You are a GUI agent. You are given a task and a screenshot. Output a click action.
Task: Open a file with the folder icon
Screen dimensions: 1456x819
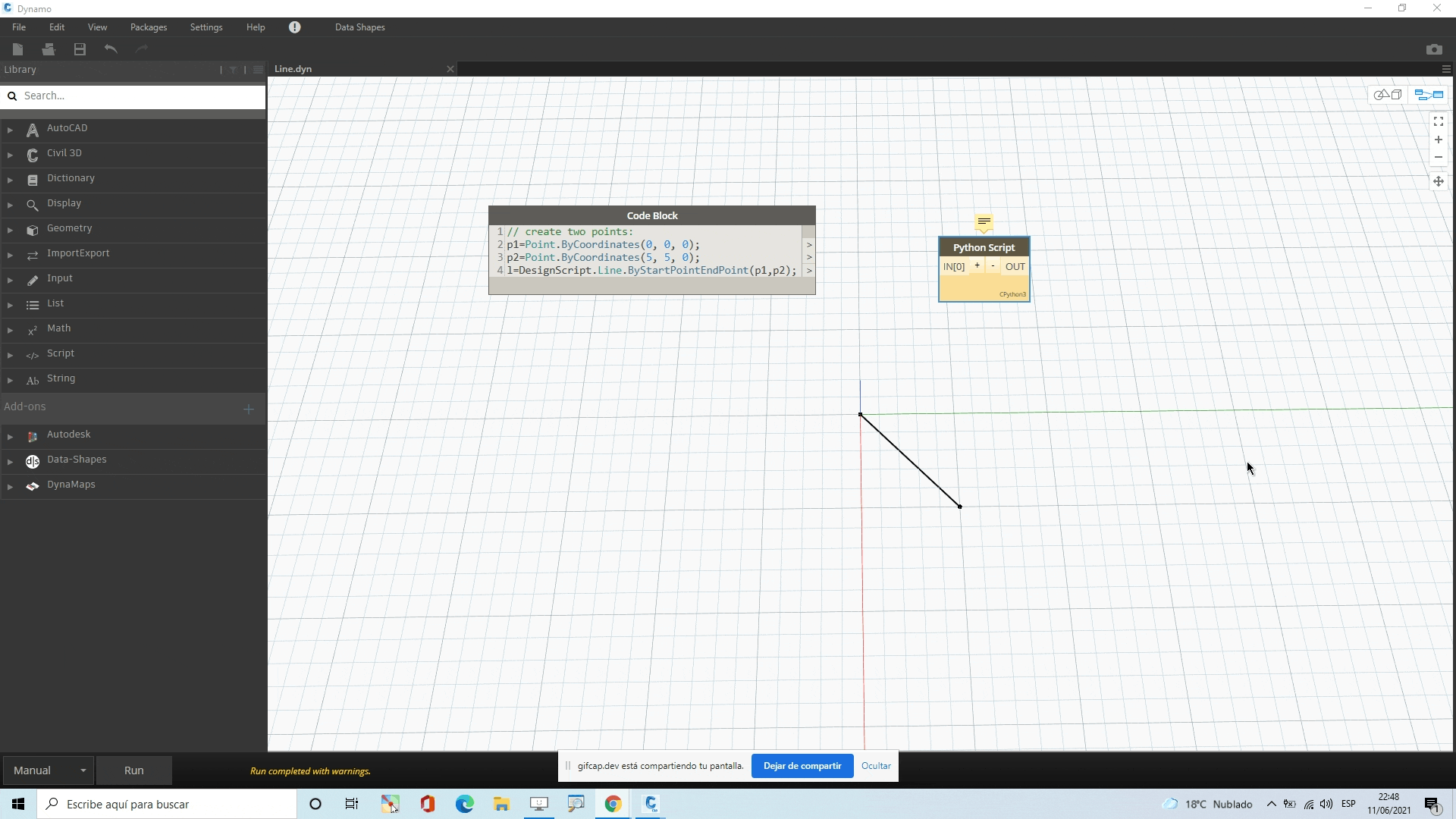pos(49,49)
